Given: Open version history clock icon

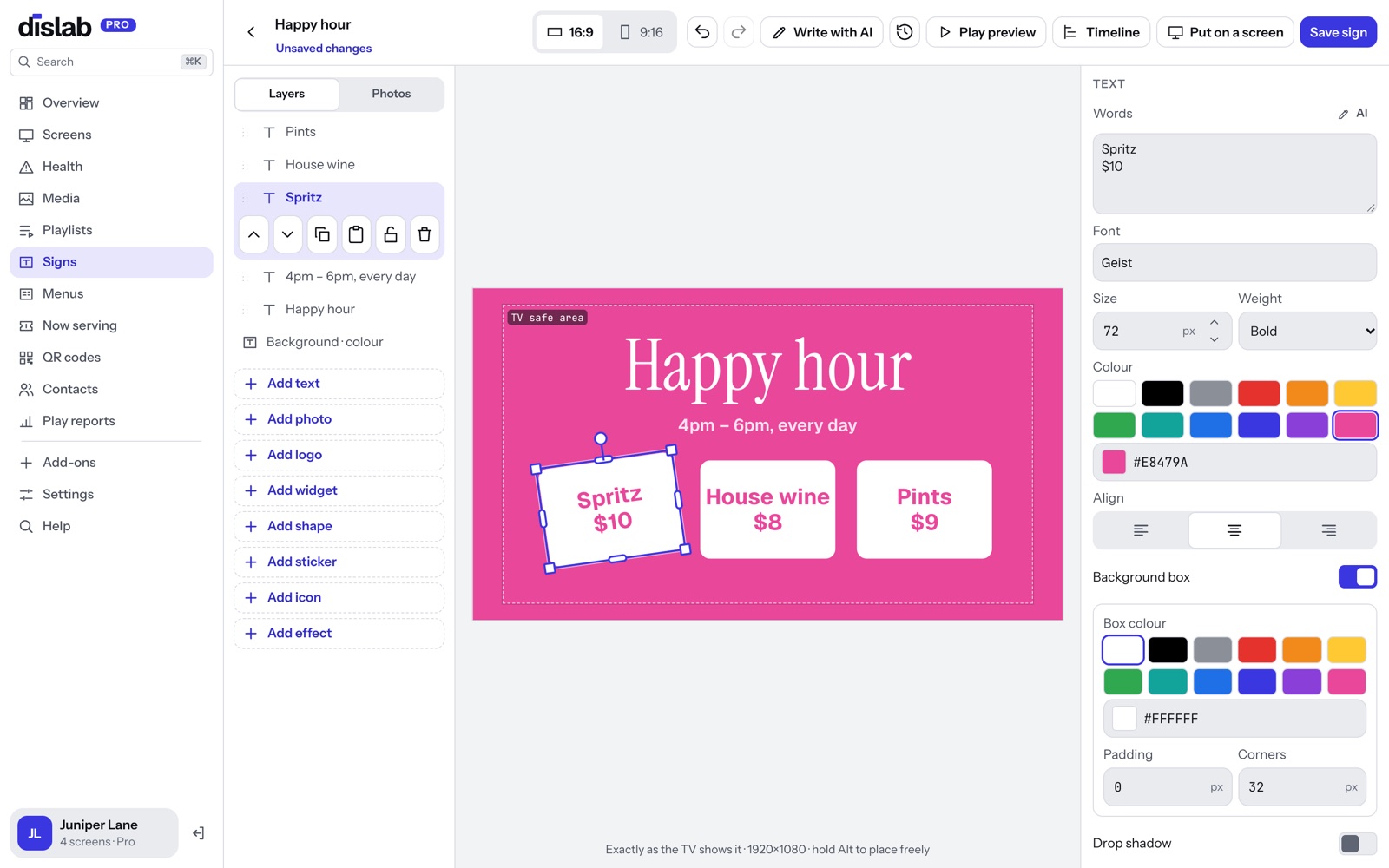Looking at the screenshot, I should point(905,32).
